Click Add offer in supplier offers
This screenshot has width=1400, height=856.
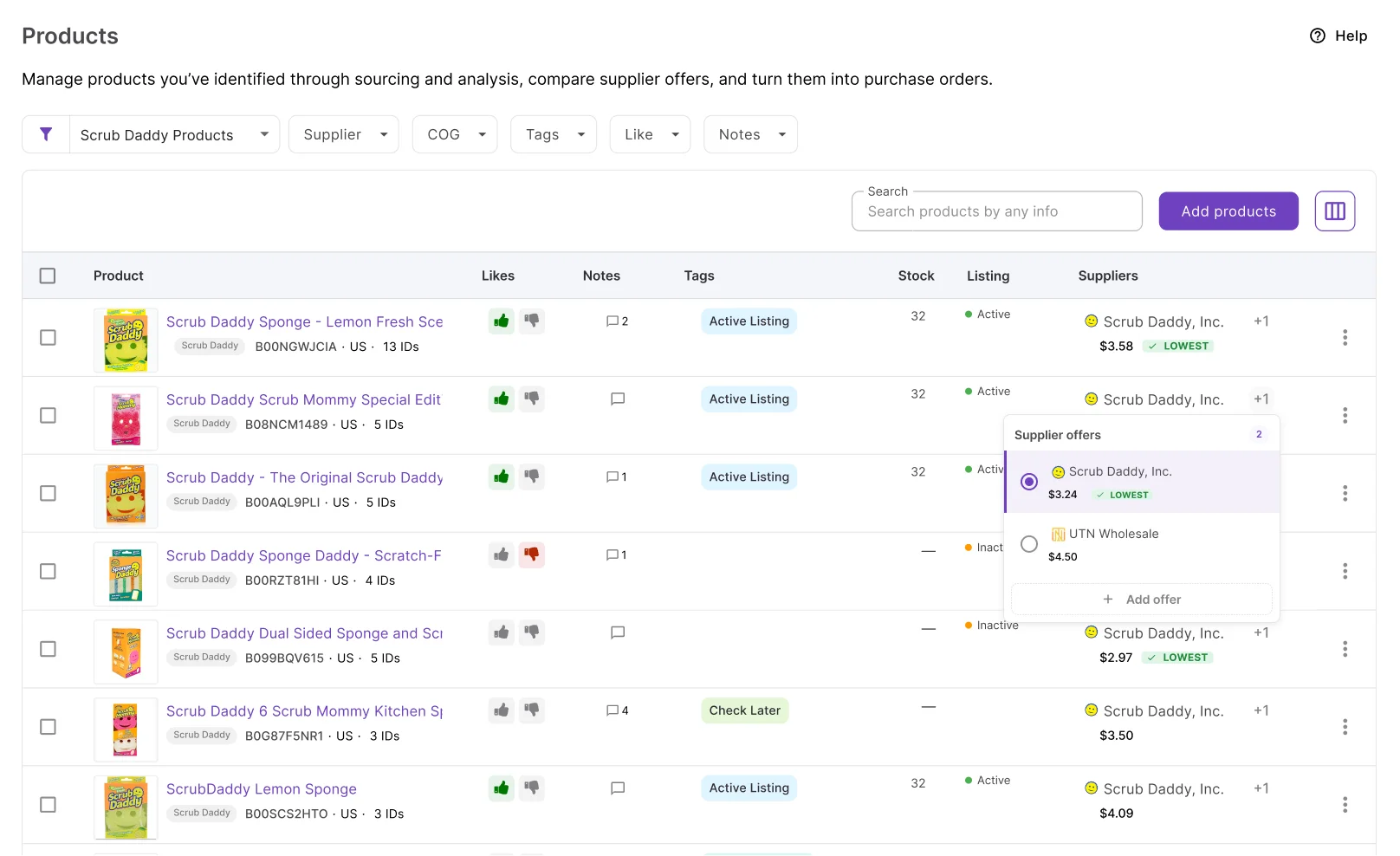pos(1142,600)
